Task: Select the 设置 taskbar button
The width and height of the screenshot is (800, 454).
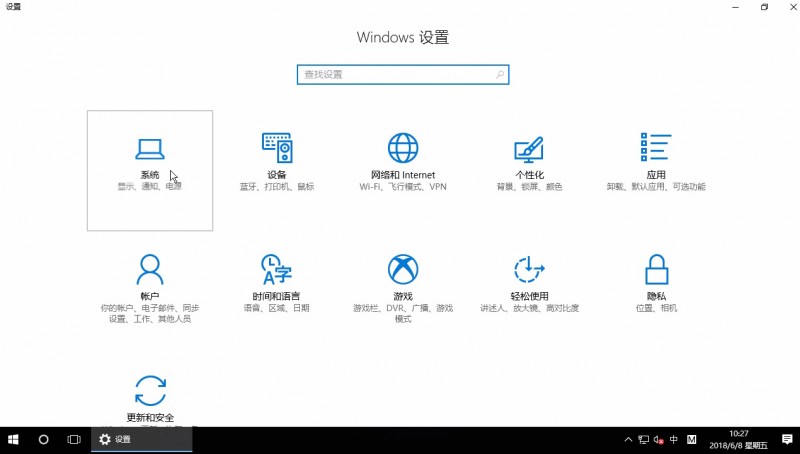Action: (142, 440)
